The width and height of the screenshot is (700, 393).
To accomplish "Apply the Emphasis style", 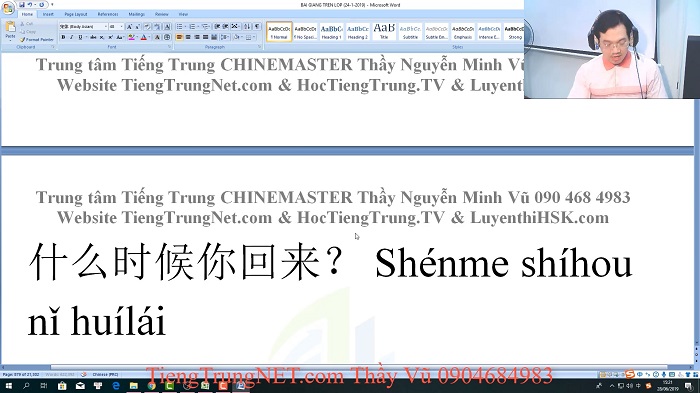I will [x=463, y=32].
